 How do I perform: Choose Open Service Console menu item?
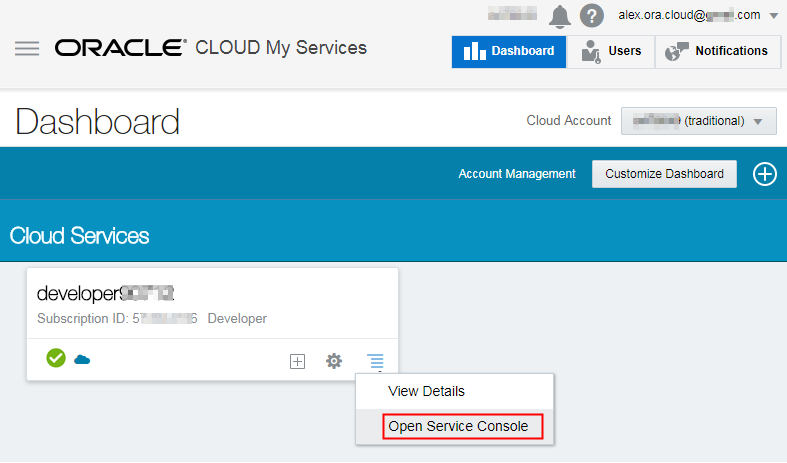coord(458,426)
